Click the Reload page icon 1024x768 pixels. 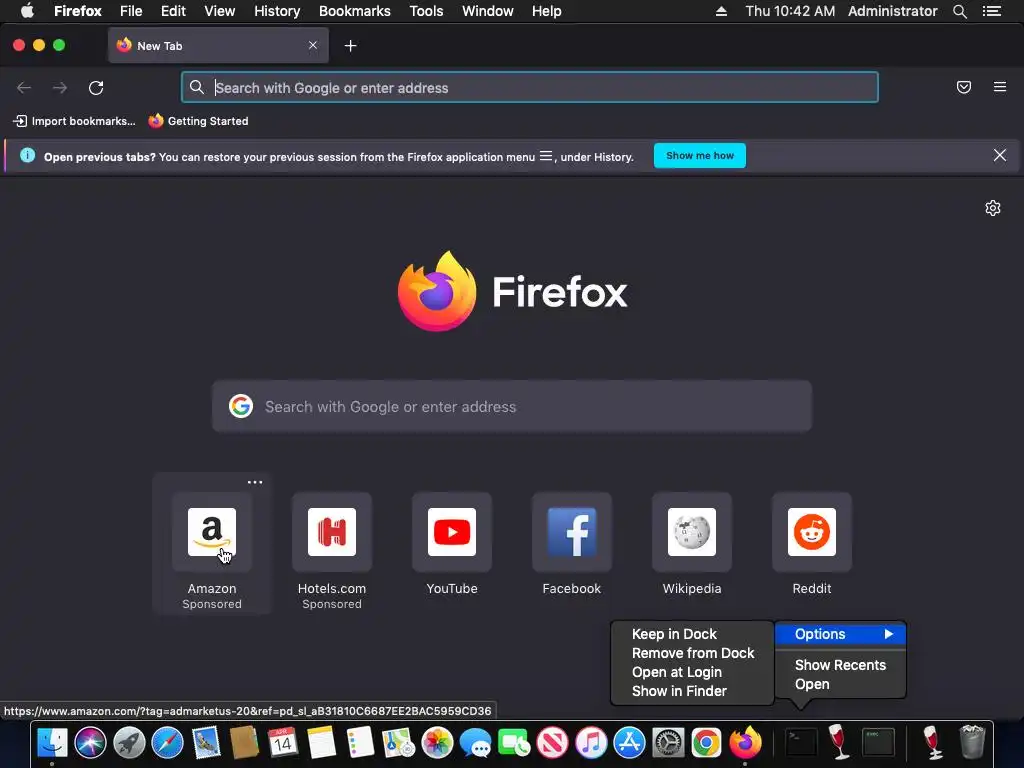click(96, 88)
